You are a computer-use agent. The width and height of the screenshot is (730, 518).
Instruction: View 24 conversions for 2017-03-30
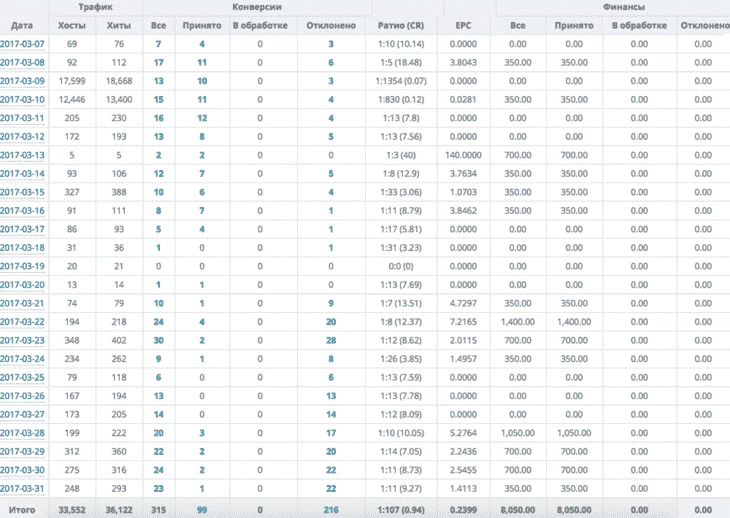click(x=158, y=470)
